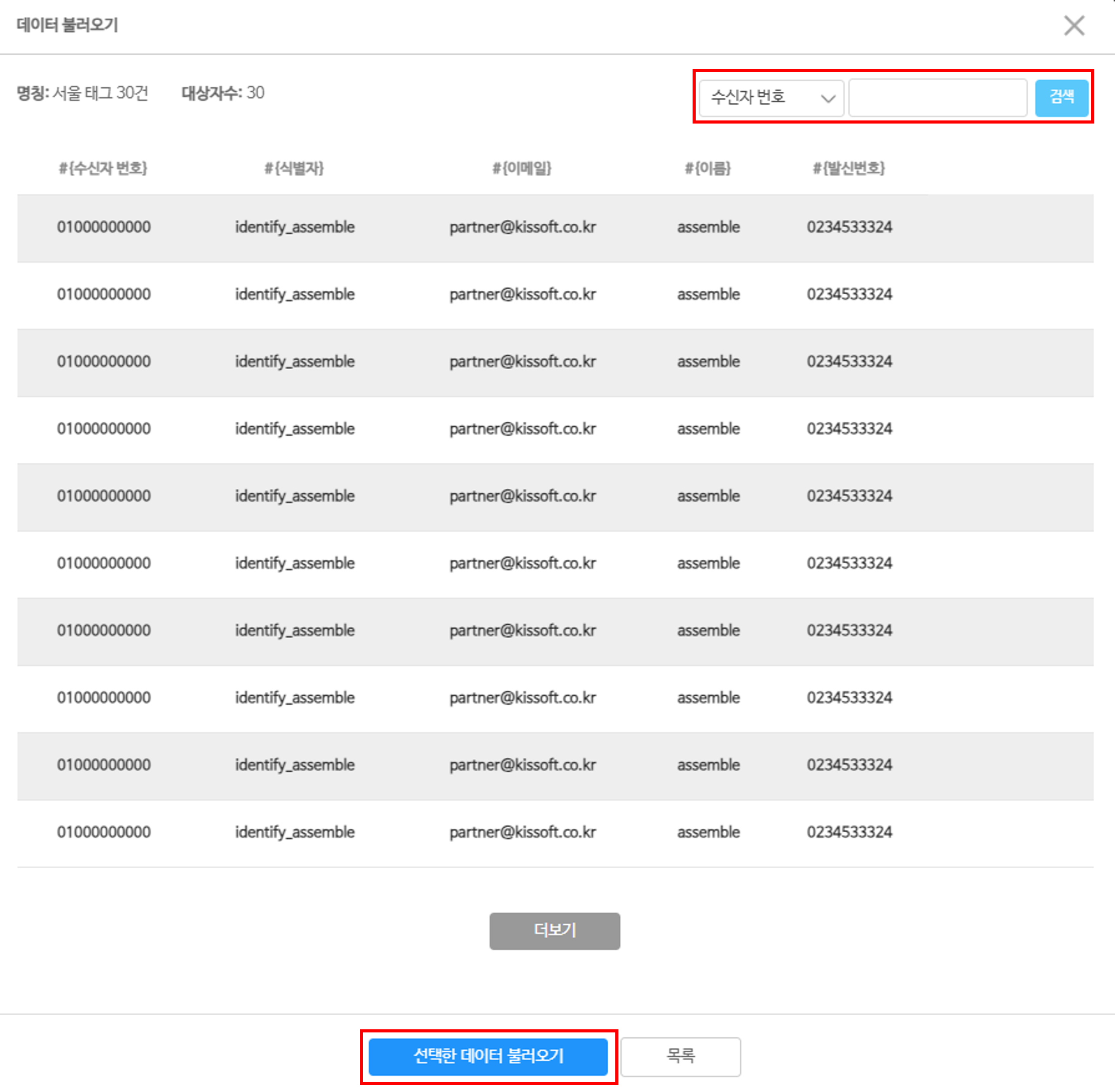Screen dimensions: 1115x1092
Task: Click the search text input field
Action: [937, 97]
